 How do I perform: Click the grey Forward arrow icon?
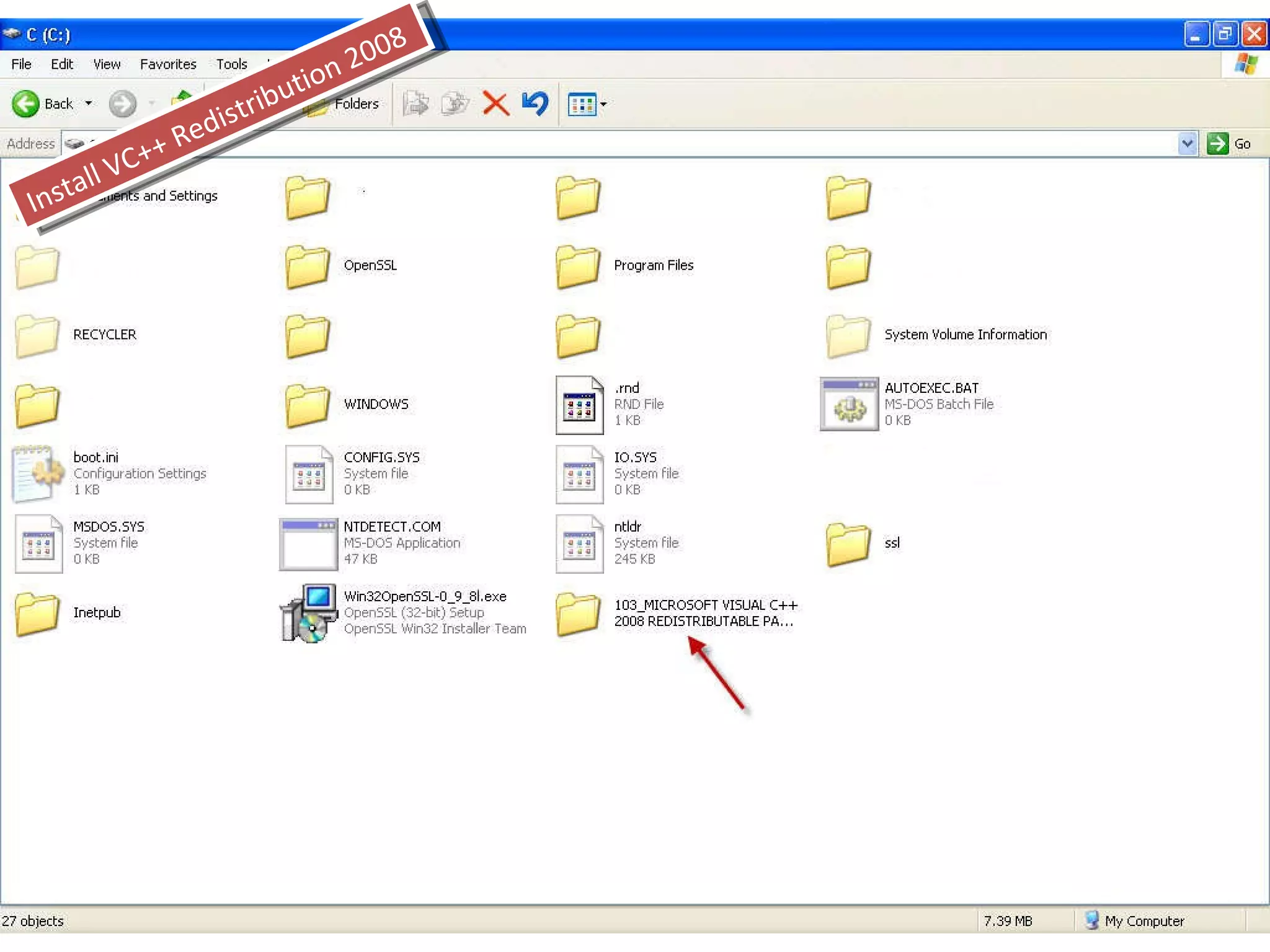[123, 104]
